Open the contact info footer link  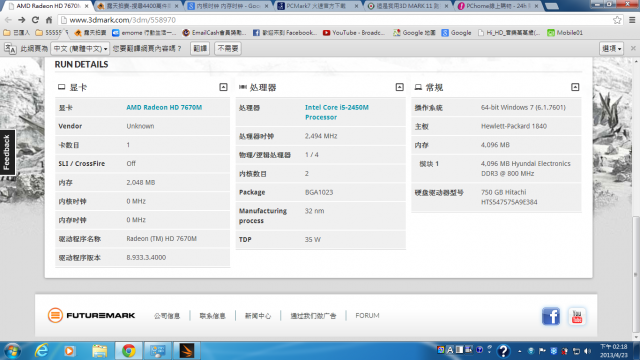pos(212,316)
